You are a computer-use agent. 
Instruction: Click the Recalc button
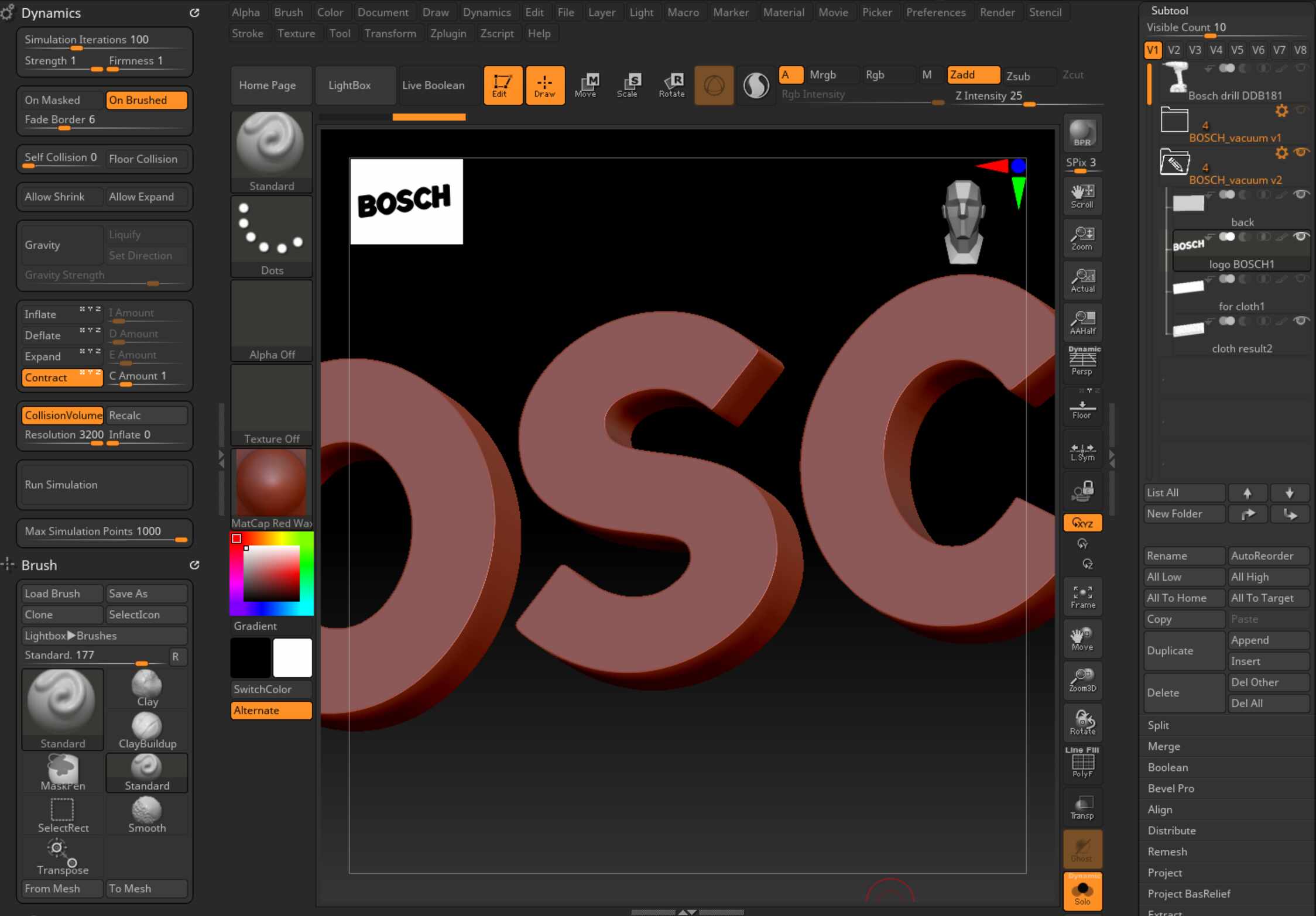click(x=146, y=415)
